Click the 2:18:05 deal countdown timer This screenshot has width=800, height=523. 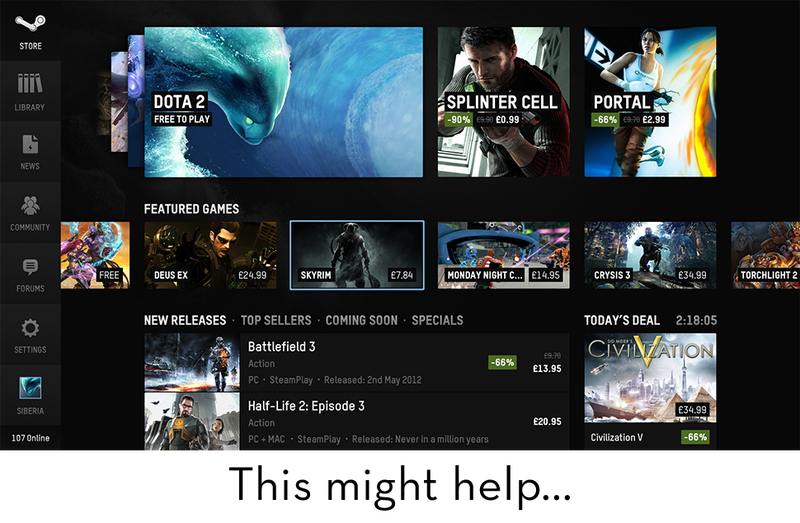(x=696, y=320)
